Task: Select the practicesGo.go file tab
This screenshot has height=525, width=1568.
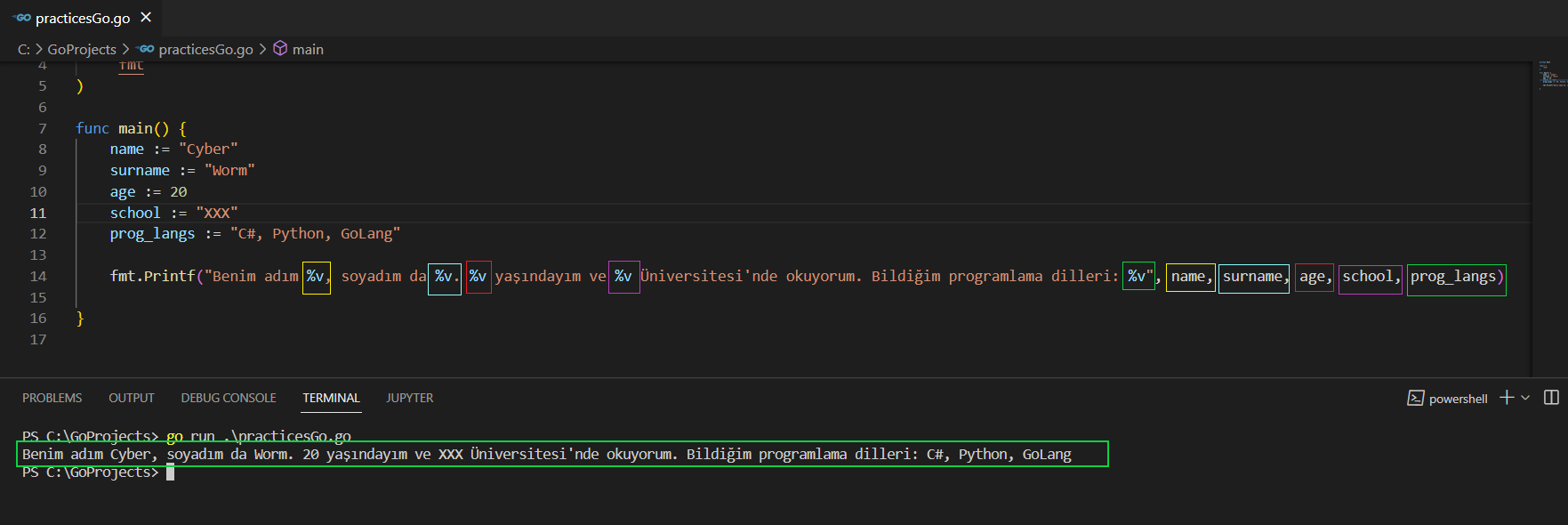Action: click(82, 18)
